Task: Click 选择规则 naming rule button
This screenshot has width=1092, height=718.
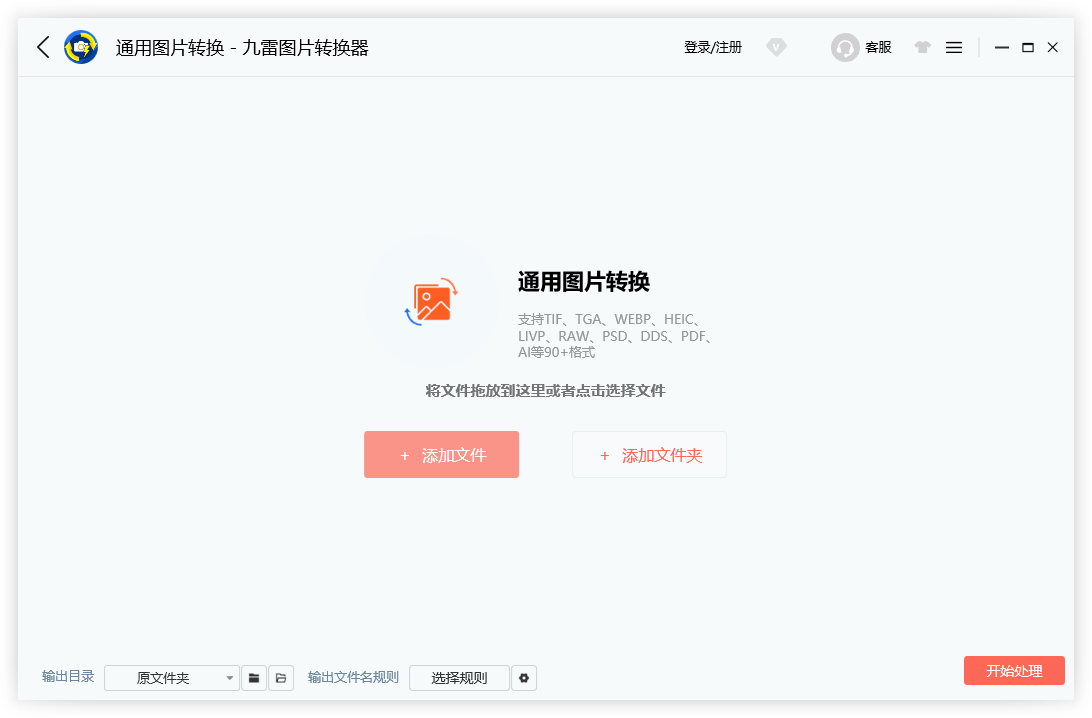Action: tap(459, 678)
